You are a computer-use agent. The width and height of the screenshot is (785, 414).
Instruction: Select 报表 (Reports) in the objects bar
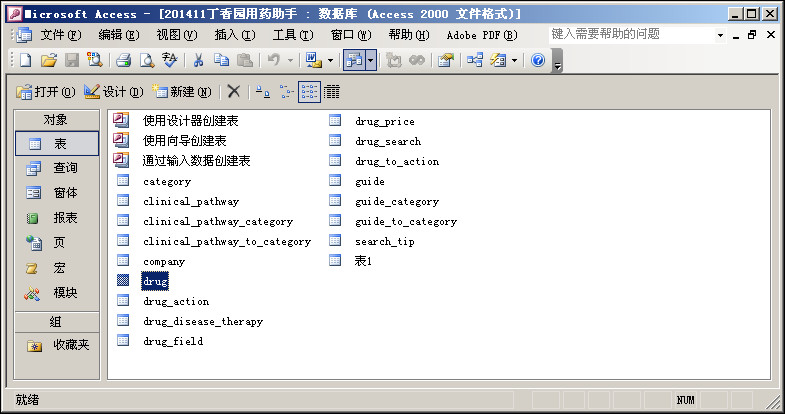57,218
